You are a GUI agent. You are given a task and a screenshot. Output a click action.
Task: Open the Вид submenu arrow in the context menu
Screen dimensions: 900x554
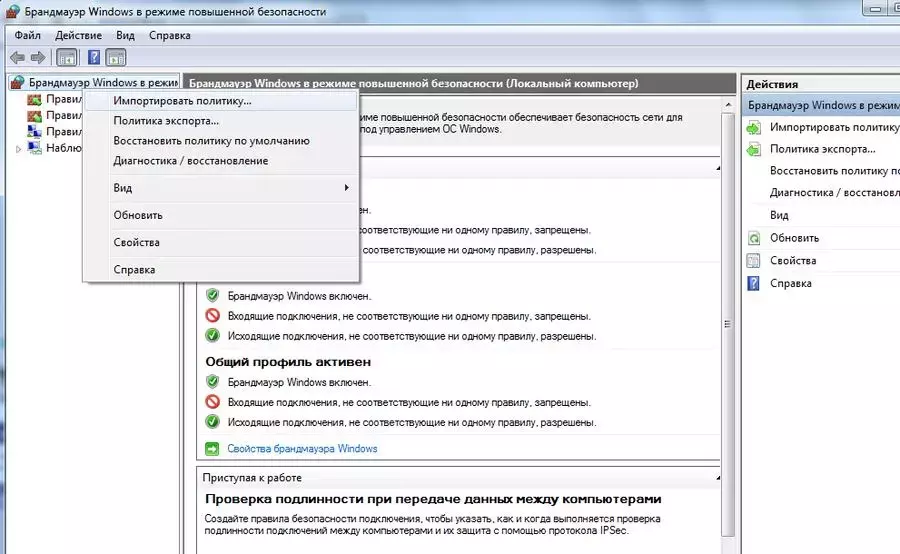(346, 188)
